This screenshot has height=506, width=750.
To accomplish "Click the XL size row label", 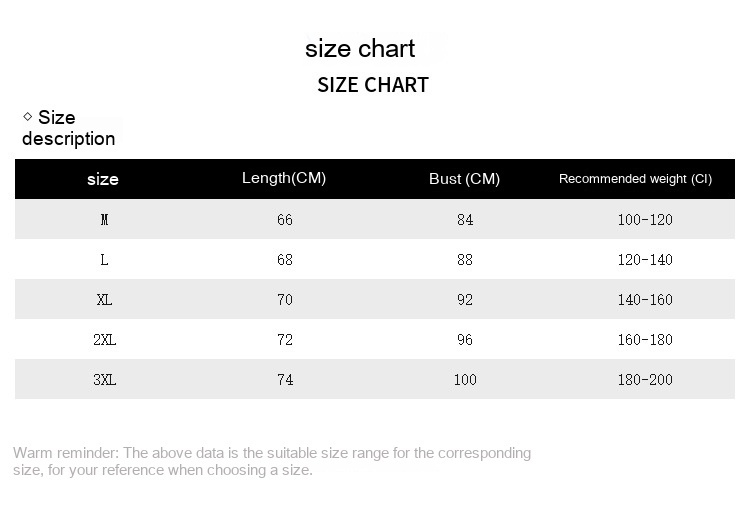I will [x=104, y=300].
